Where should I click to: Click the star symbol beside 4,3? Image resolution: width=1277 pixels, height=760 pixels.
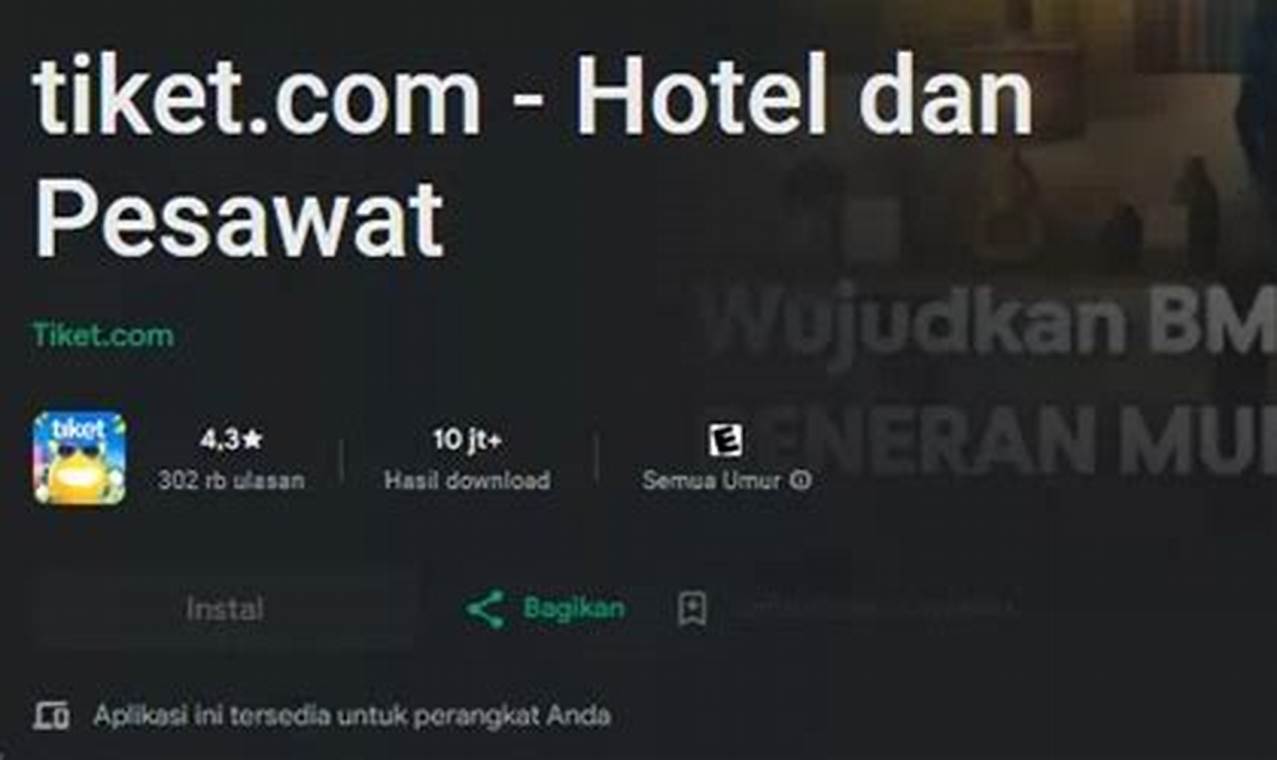click(x=252, y=438)
